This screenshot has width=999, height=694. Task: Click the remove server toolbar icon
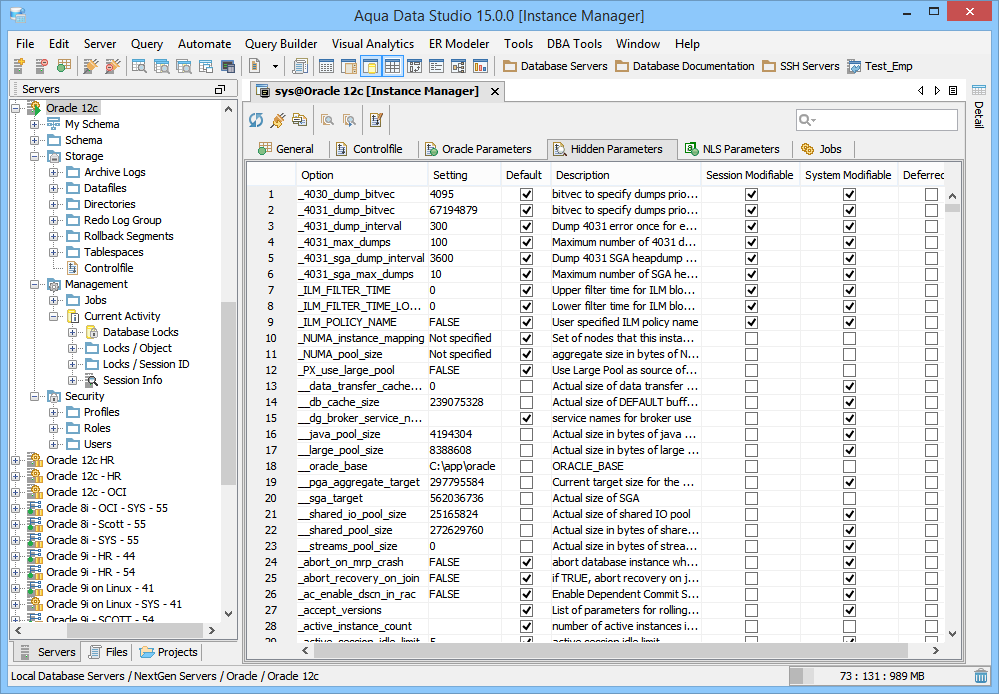coord(41,66)
